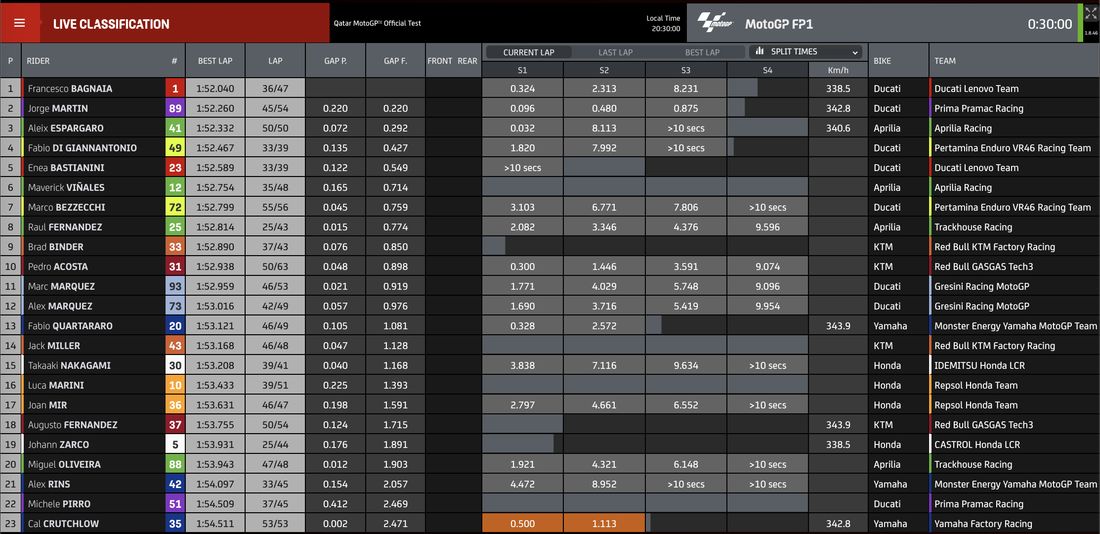Click IDEMITSU Honda LCR team name

coord(979,366)
